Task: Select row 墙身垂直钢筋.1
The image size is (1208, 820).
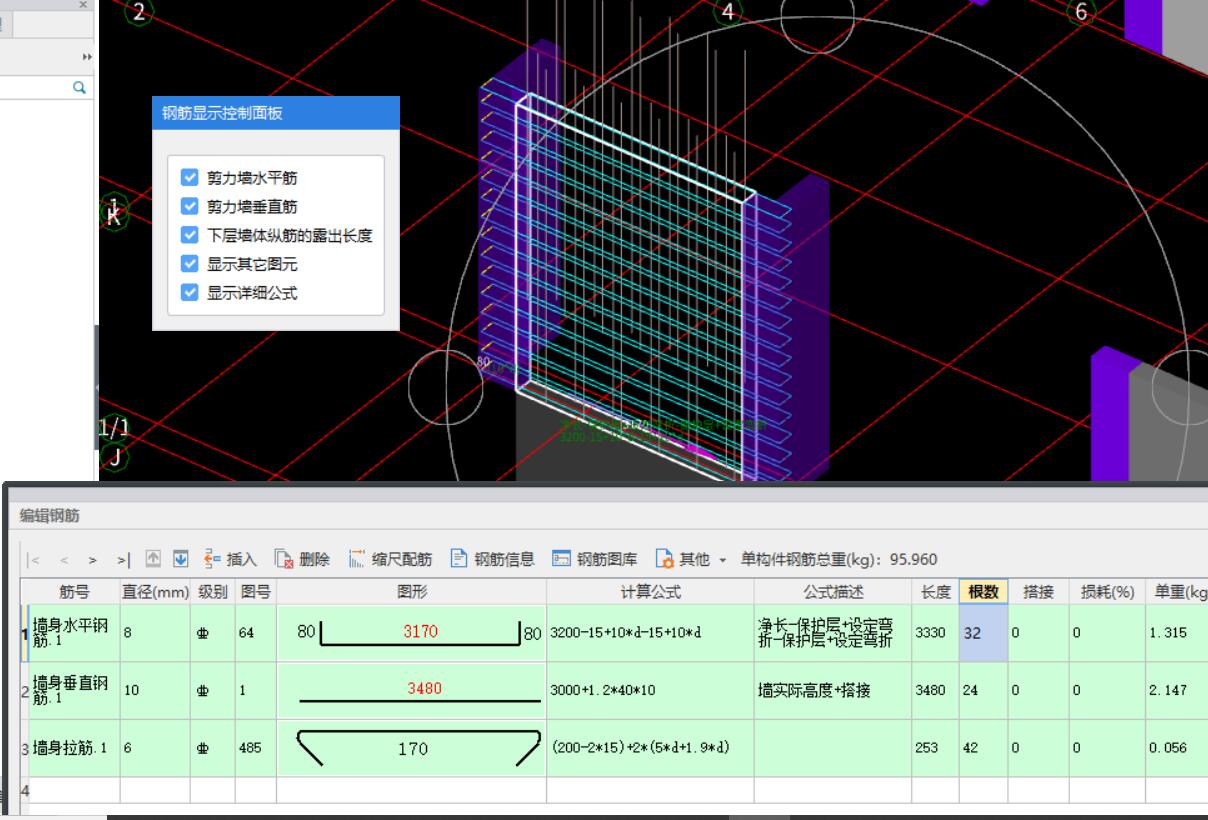Action: pos(74,690)
